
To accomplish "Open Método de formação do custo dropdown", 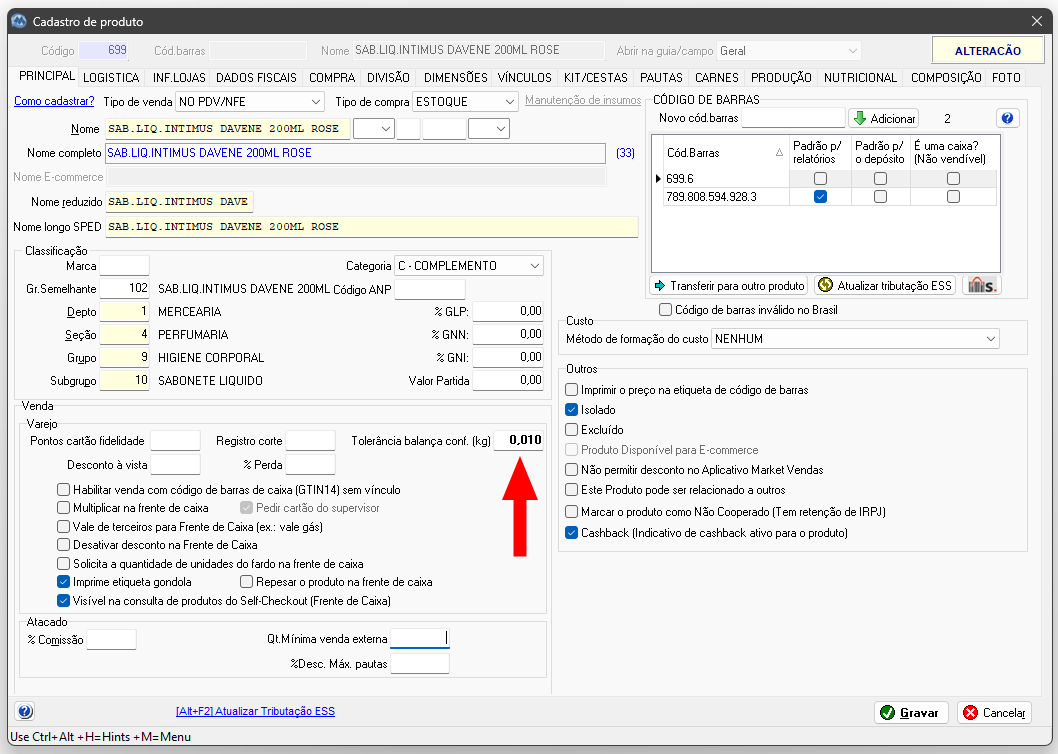I will 855,339.
